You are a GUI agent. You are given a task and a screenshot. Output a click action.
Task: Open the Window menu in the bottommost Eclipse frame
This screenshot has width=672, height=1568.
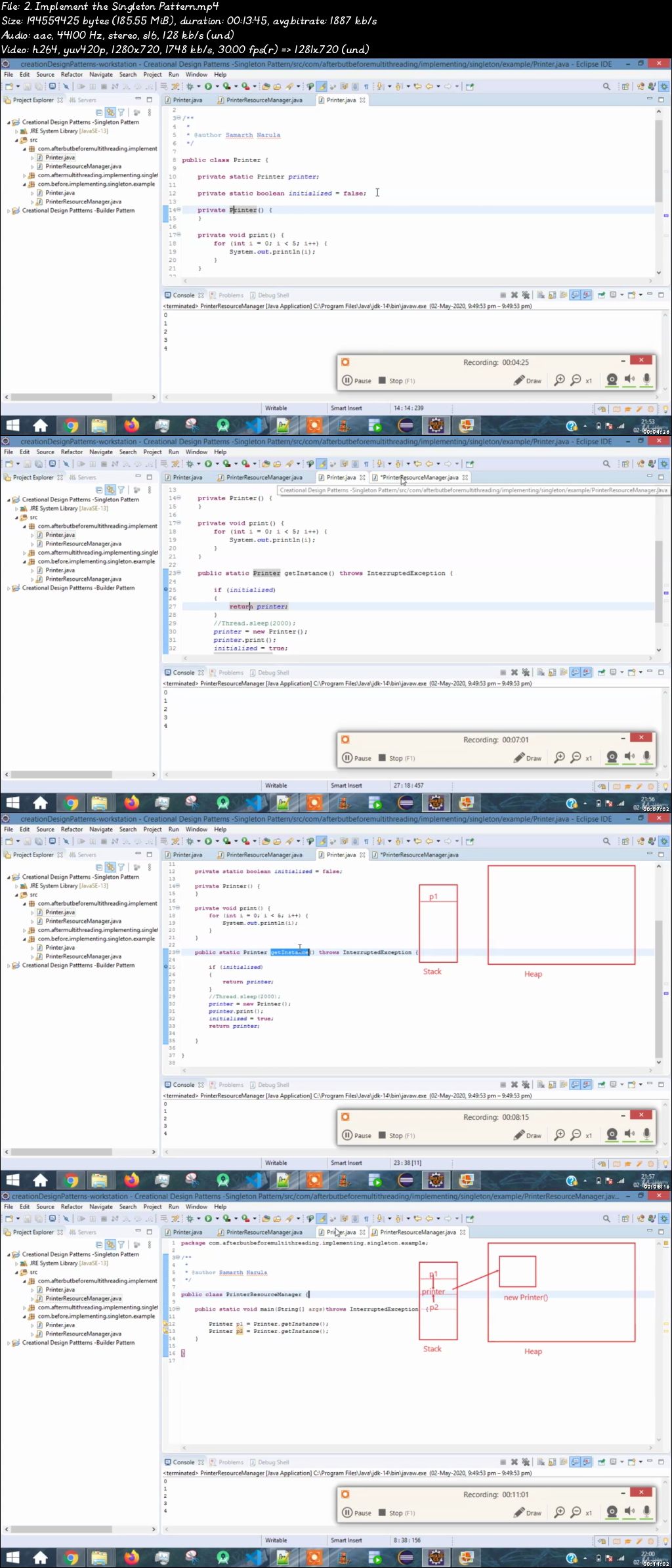coord(196,1207)
